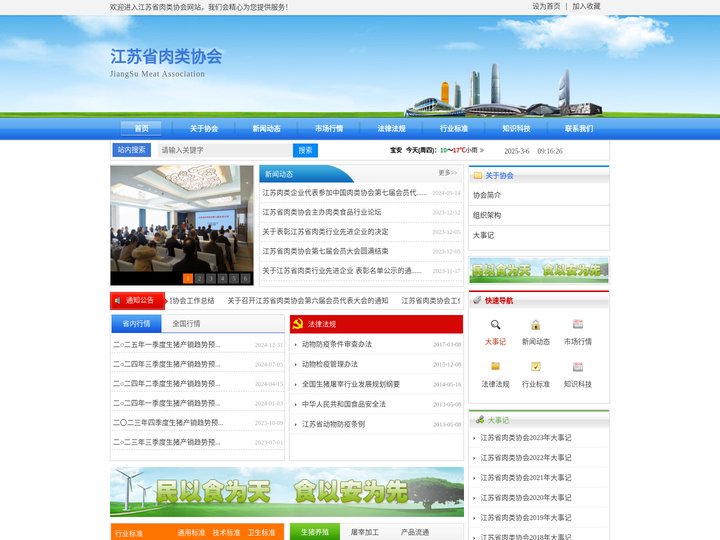Open 新闻动态 in the main navigation bar
This screenshot has height=540, width=720.
[266, 129]
